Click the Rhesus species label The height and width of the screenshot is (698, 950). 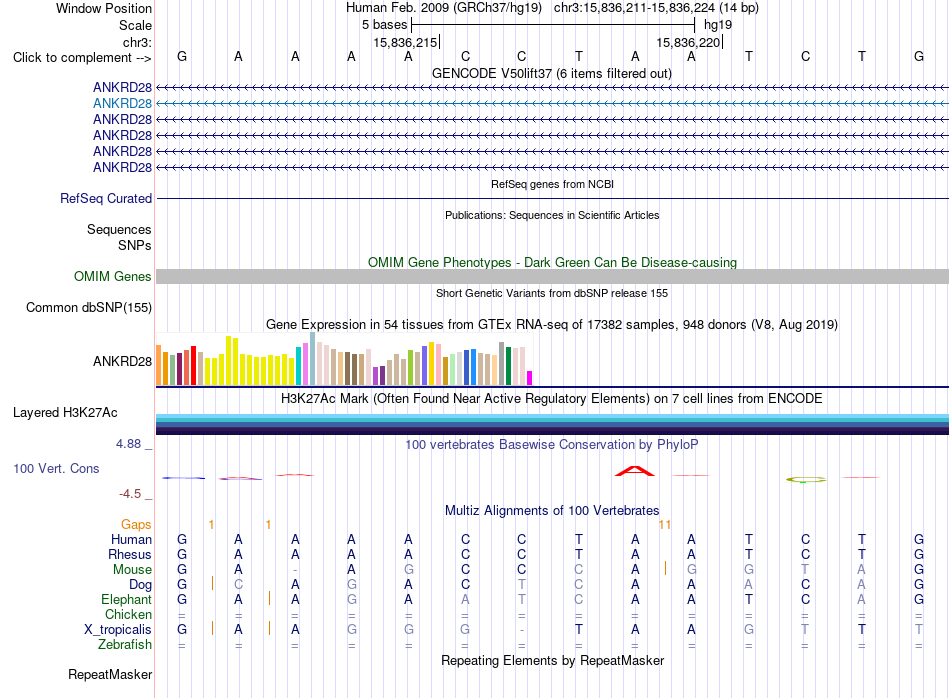130,555
